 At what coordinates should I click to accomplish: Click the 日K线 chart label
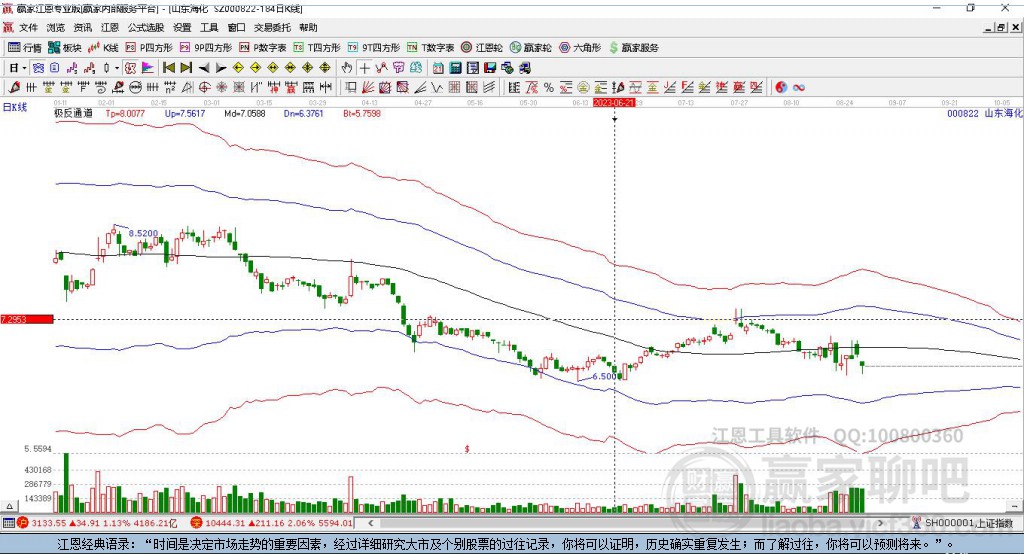coord(15,107)
